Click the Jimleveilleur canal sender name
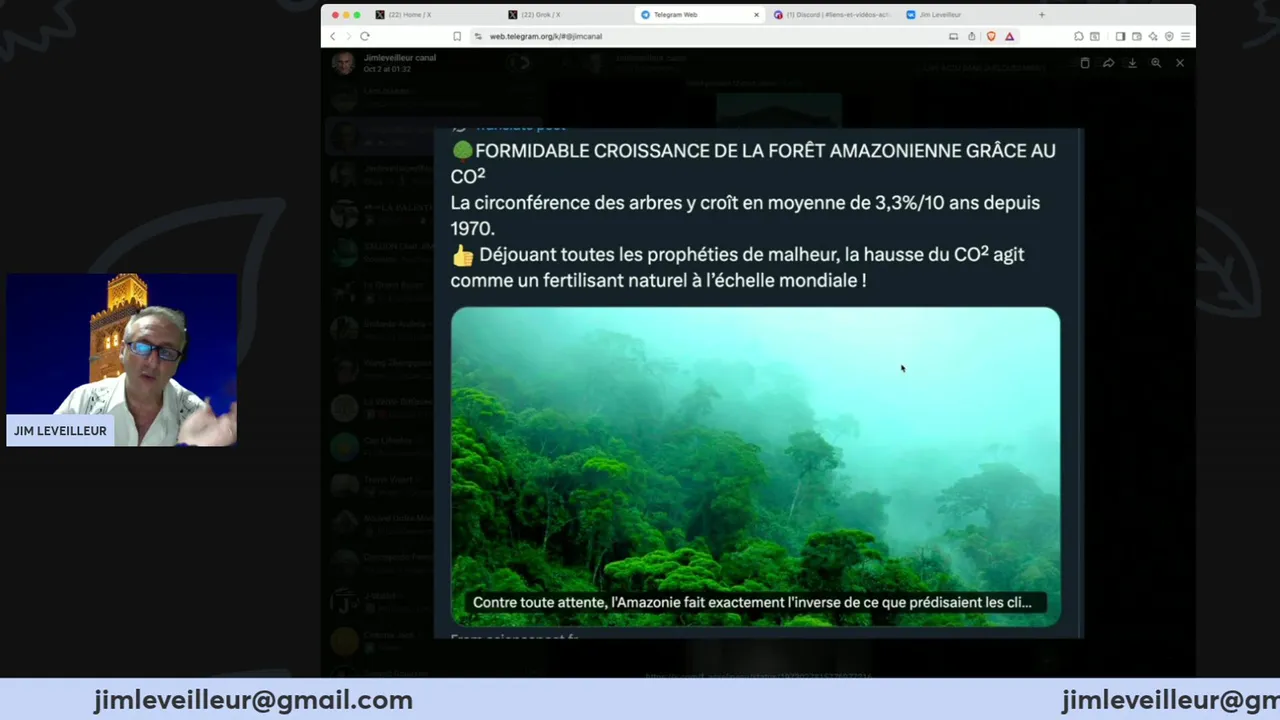This screenshot has height=720, width=1280. pos(400,58)
